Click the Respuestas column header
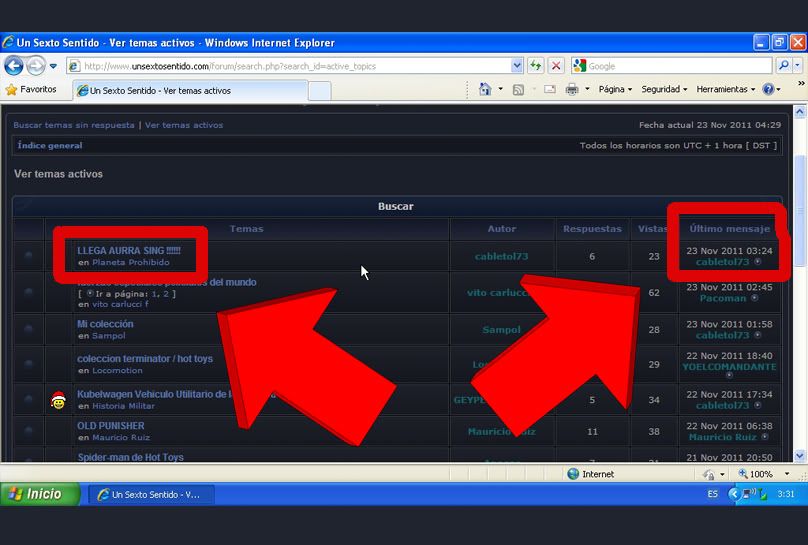 (592, 229)
